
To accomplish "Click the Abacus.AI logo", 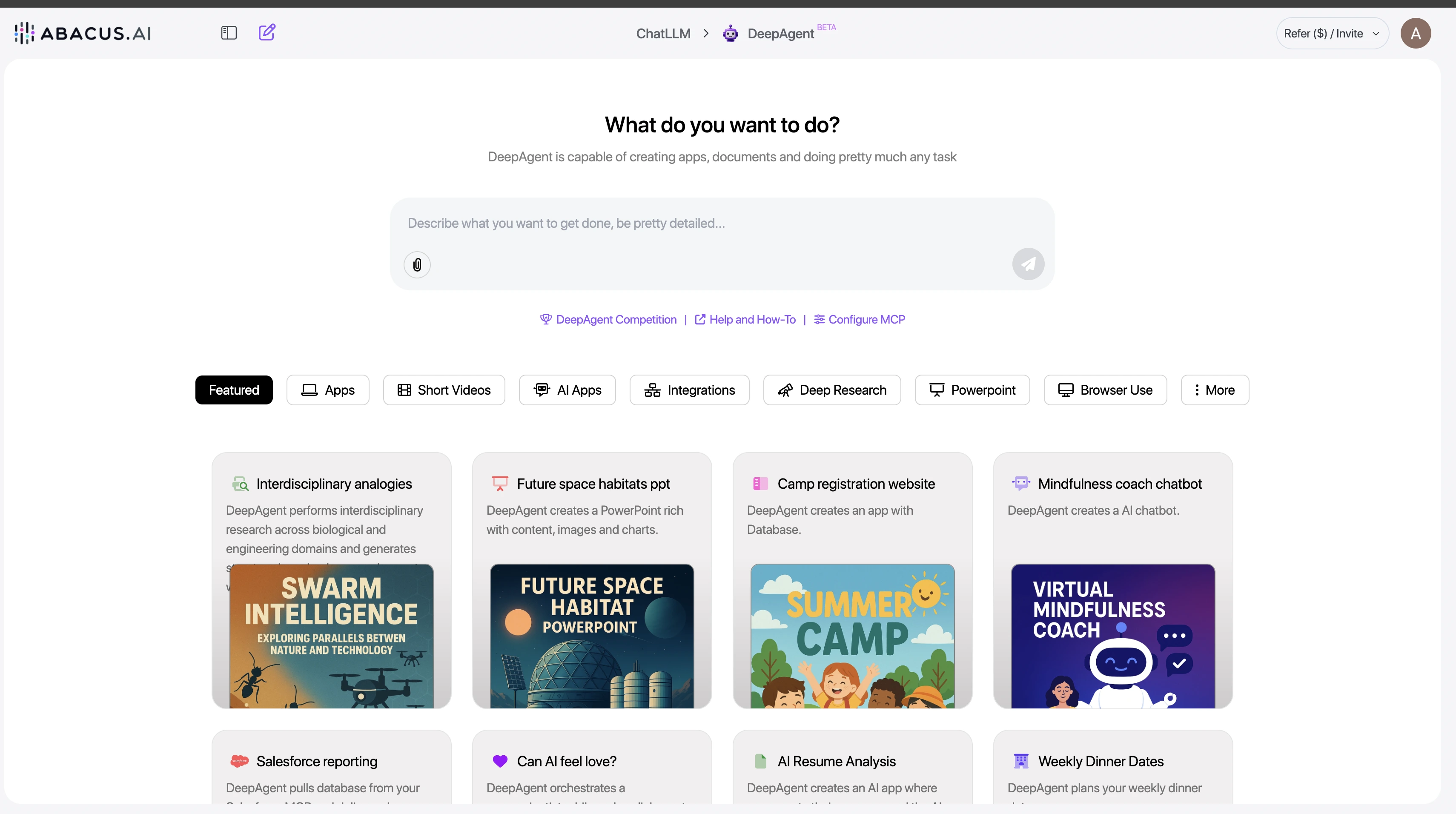I will [x=83, y=33].
